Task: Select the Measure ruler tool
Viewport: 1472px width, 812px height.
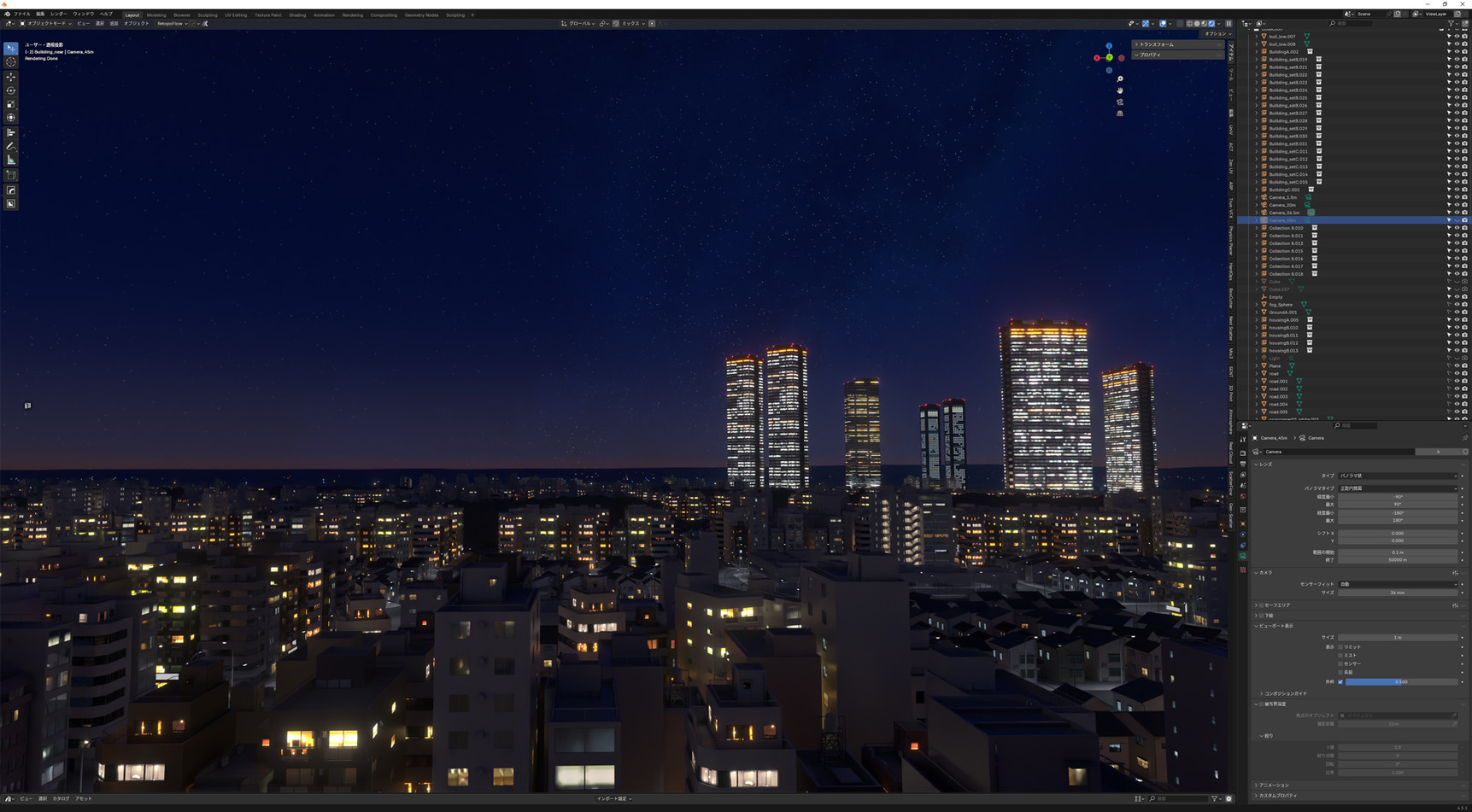Action: pos(11,160)
